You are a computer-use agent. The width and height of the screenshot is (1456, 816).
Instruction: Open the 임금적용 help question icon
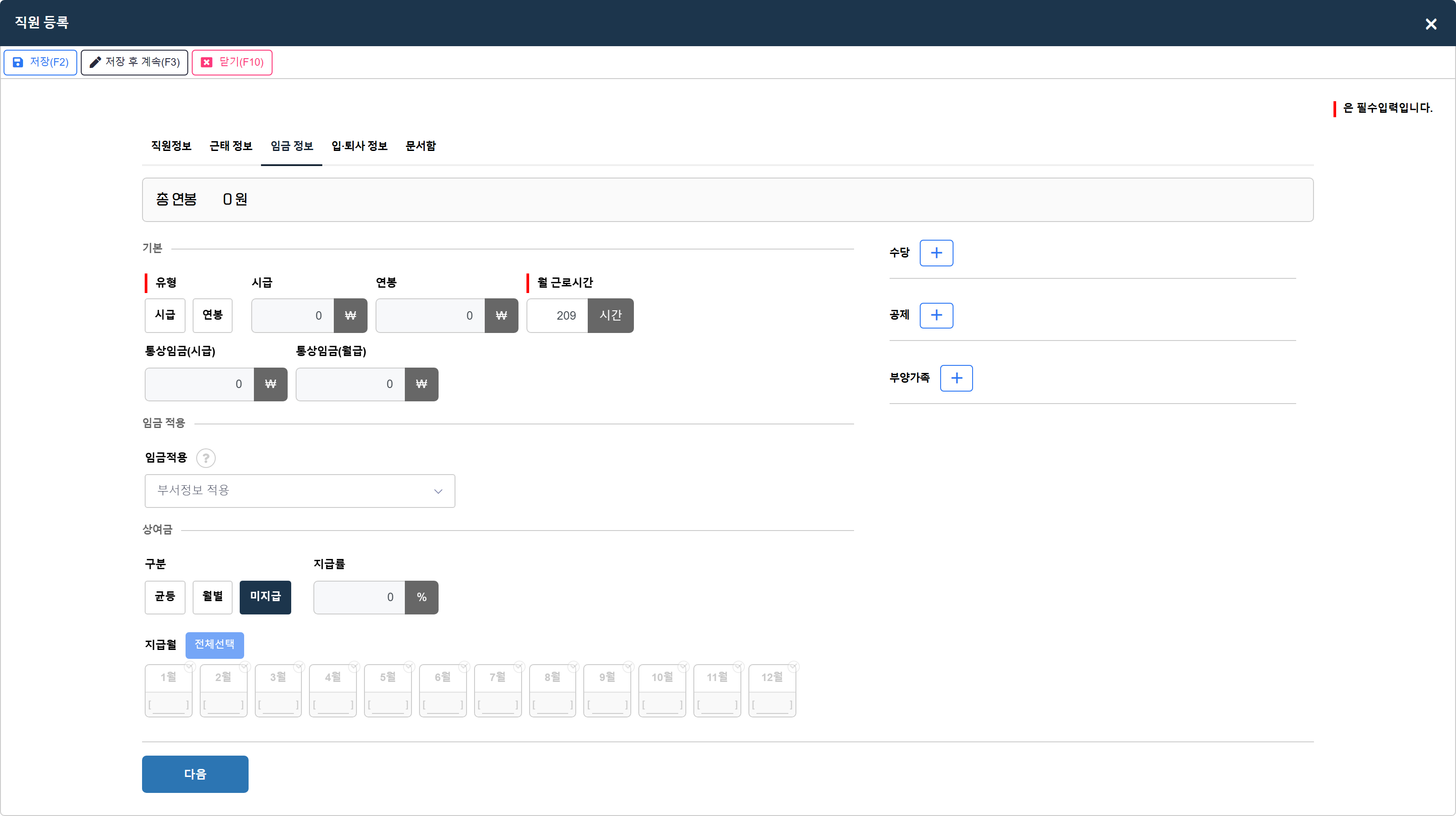pyautogui.click(x=206, y=458)
